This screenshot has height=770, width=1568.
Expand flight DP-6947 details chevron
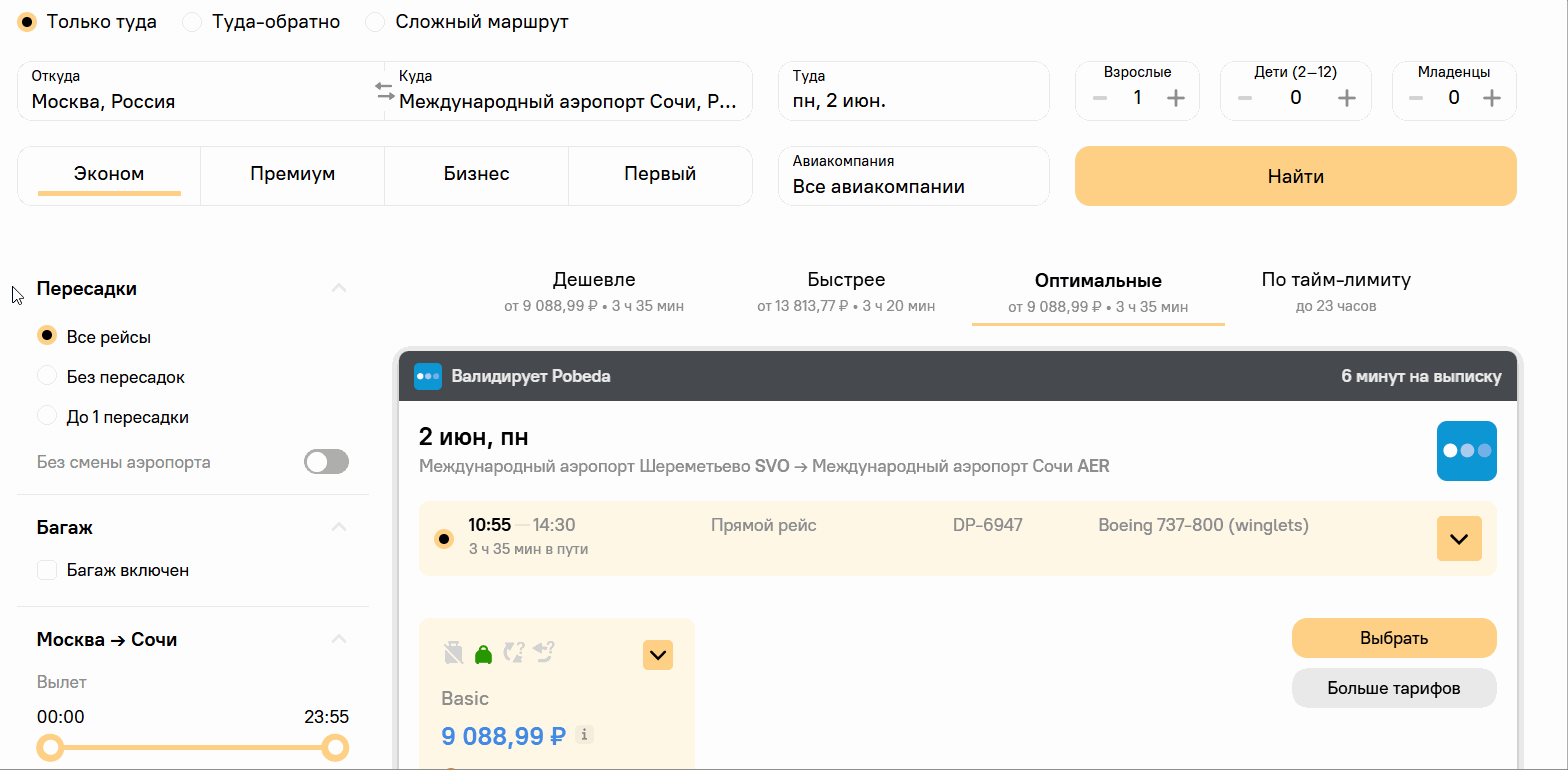click(x=1459, y=539)
